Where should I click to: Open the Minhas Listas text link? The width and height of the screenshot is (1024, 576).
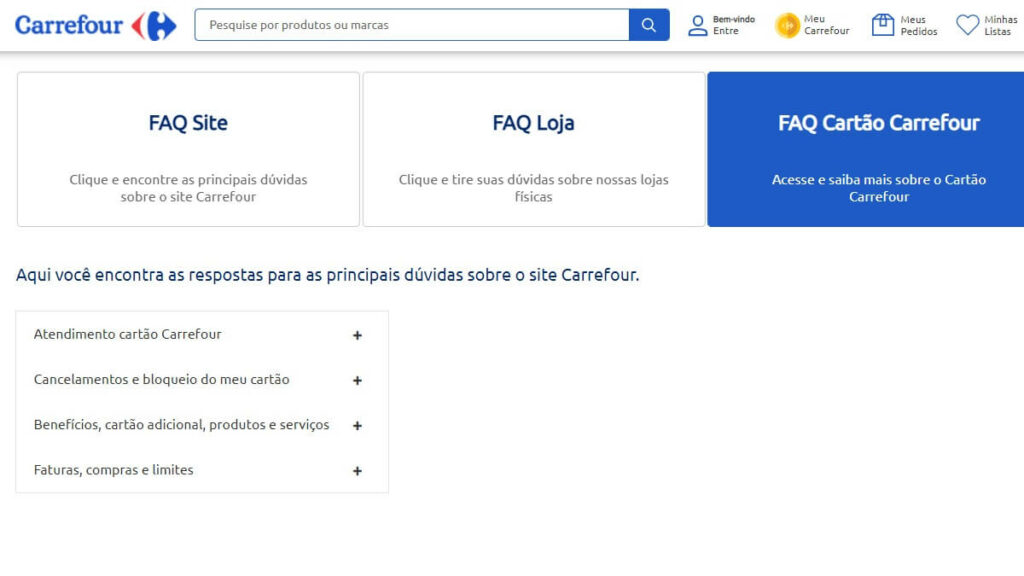click(x=1000, y=25)
